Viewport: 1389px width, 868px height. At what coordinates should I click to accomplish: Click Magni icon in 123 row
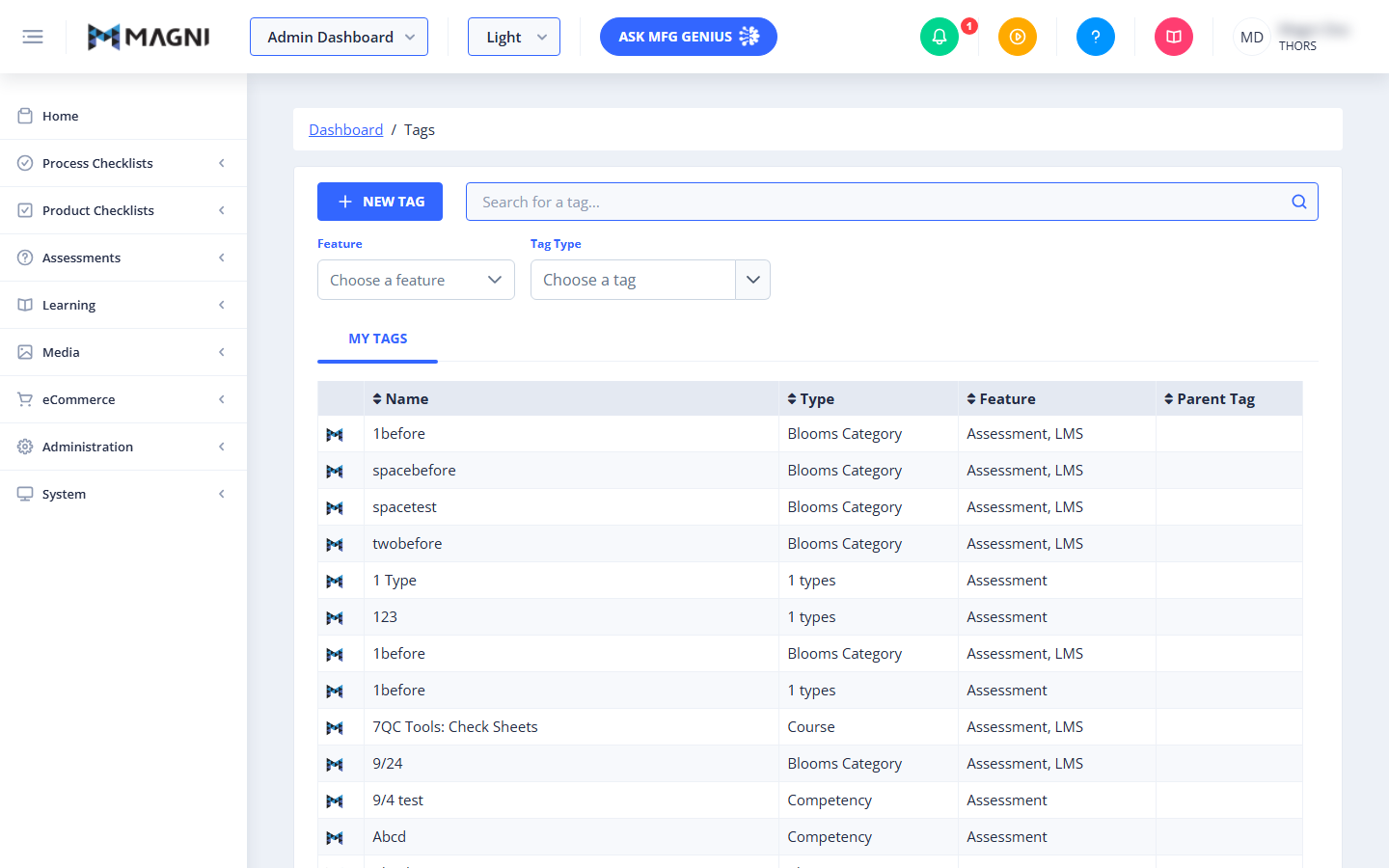click(x=335, y=617)
